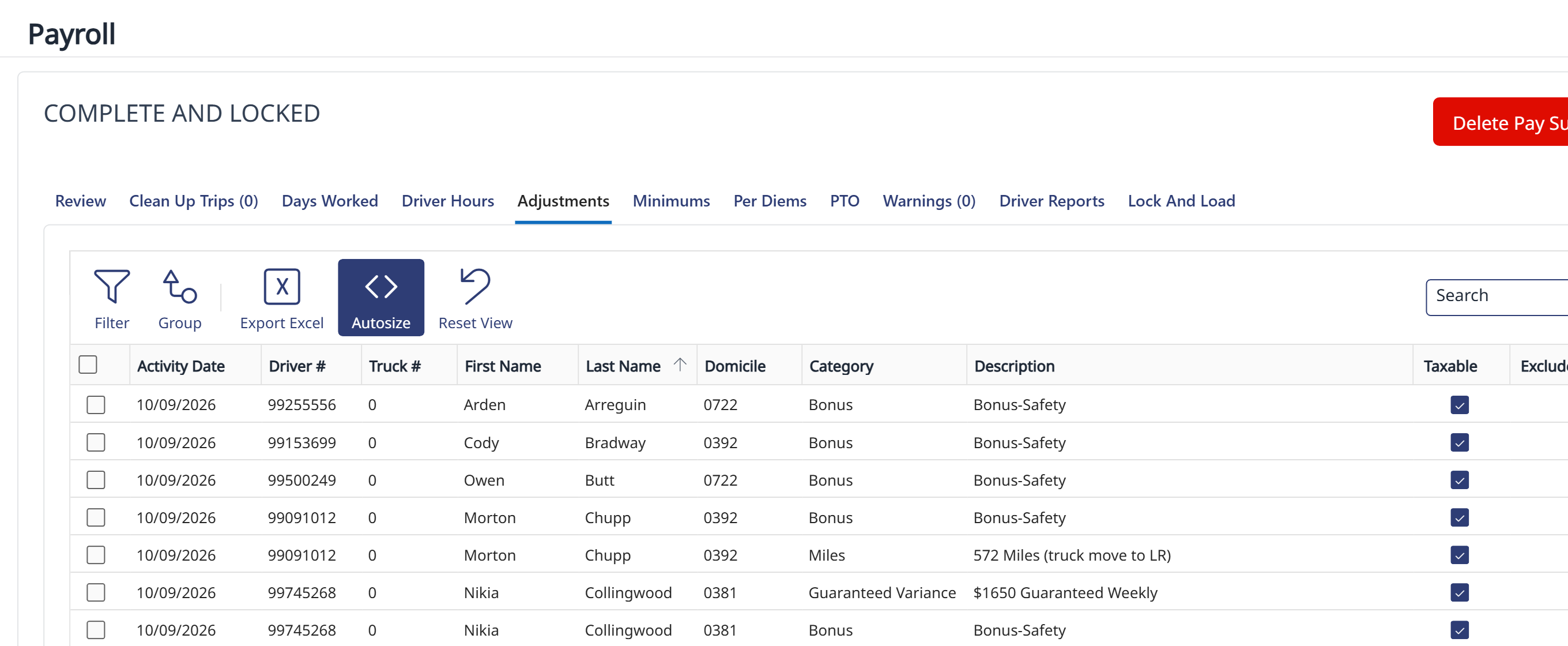Image resolution: width=1568 pixels, height=646 pixels.
Task: Toggle the Autosize columns button
Action: pyautogui.click(x=381, y=298)
